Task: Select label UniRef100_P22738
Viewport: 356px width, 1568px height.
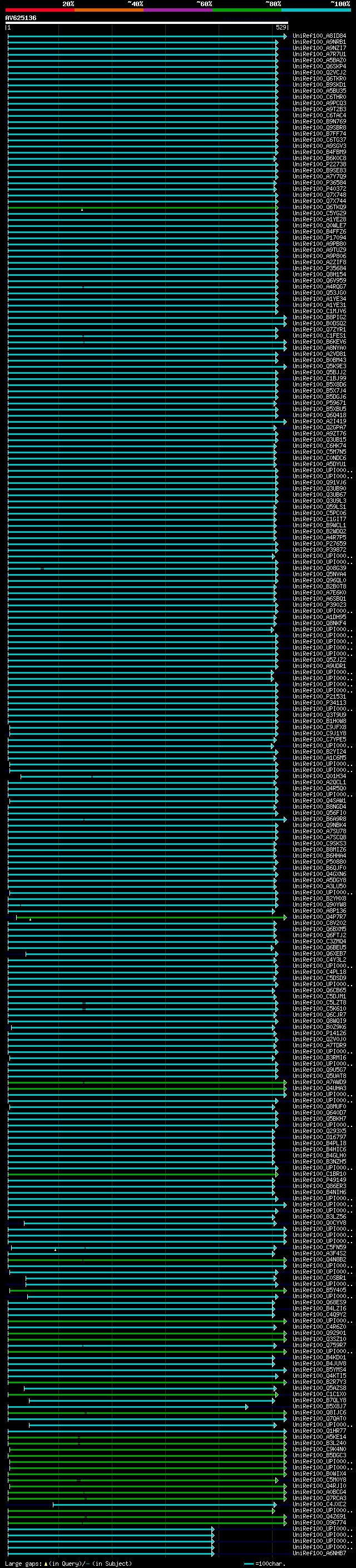Action: (x=319, y=164)
